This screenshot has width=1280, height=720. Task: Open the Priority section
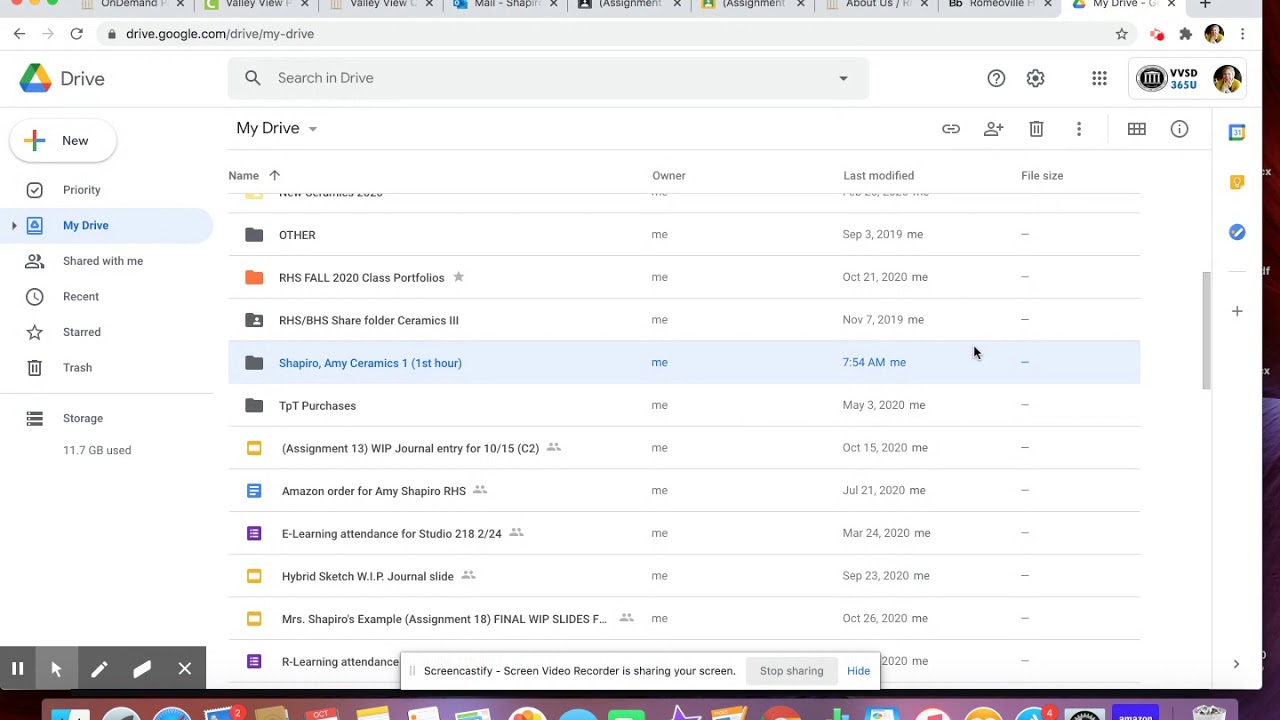click(82, 190)
